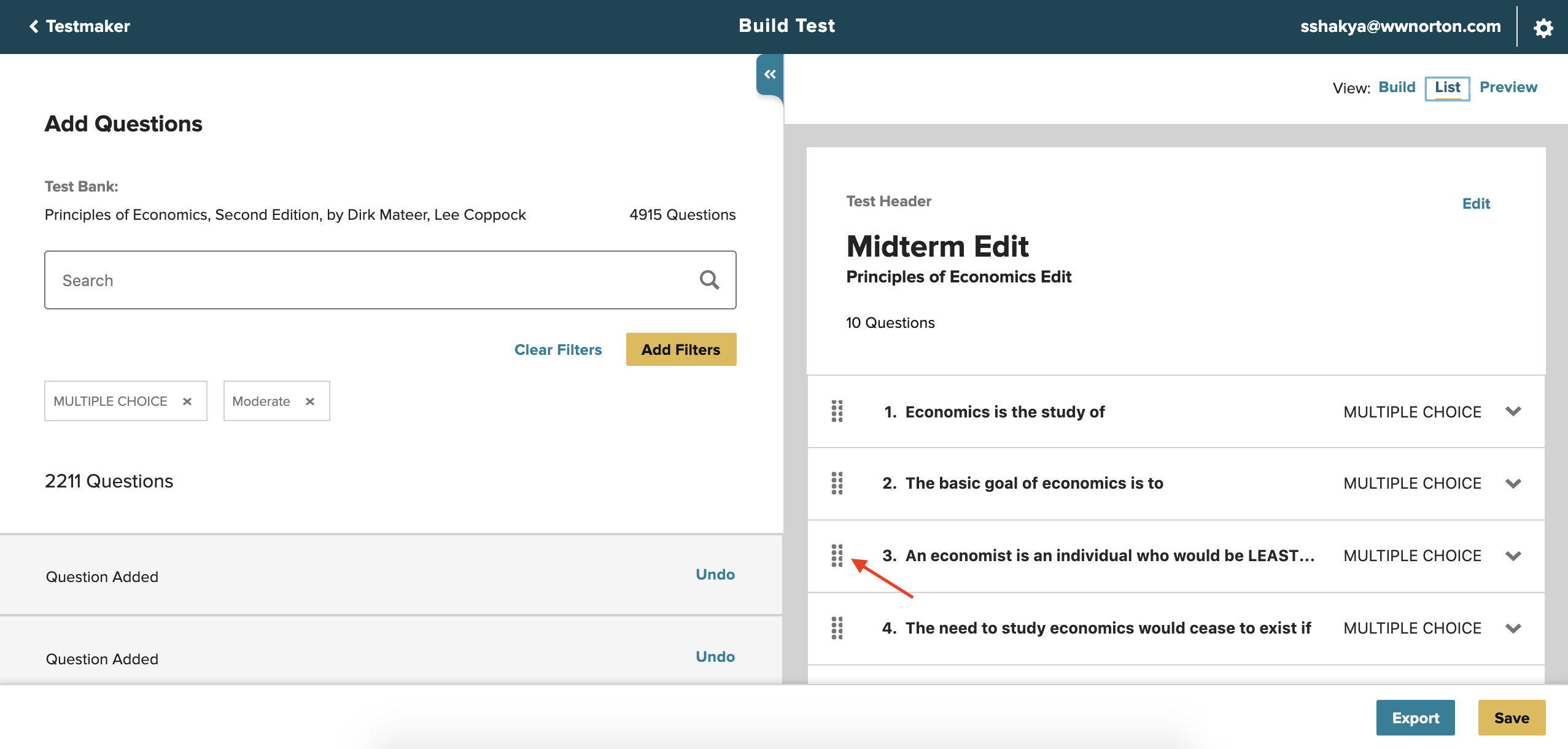Expand question 1 Economics is the study of
Screen dimensions: 1568x749
(x=1513, y=411)
